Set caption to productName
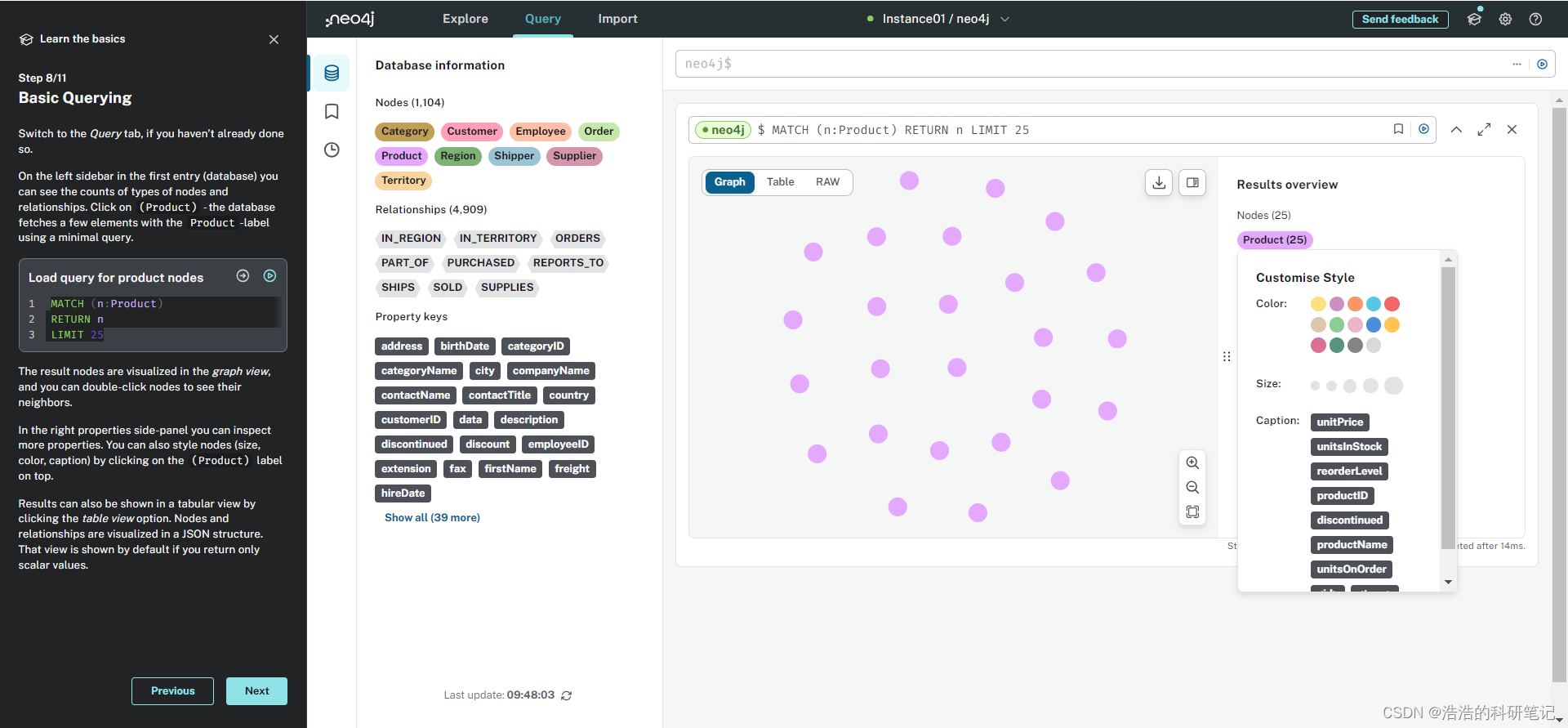Viewport: 1568px width, 728px height. (x=1352, y=545)
